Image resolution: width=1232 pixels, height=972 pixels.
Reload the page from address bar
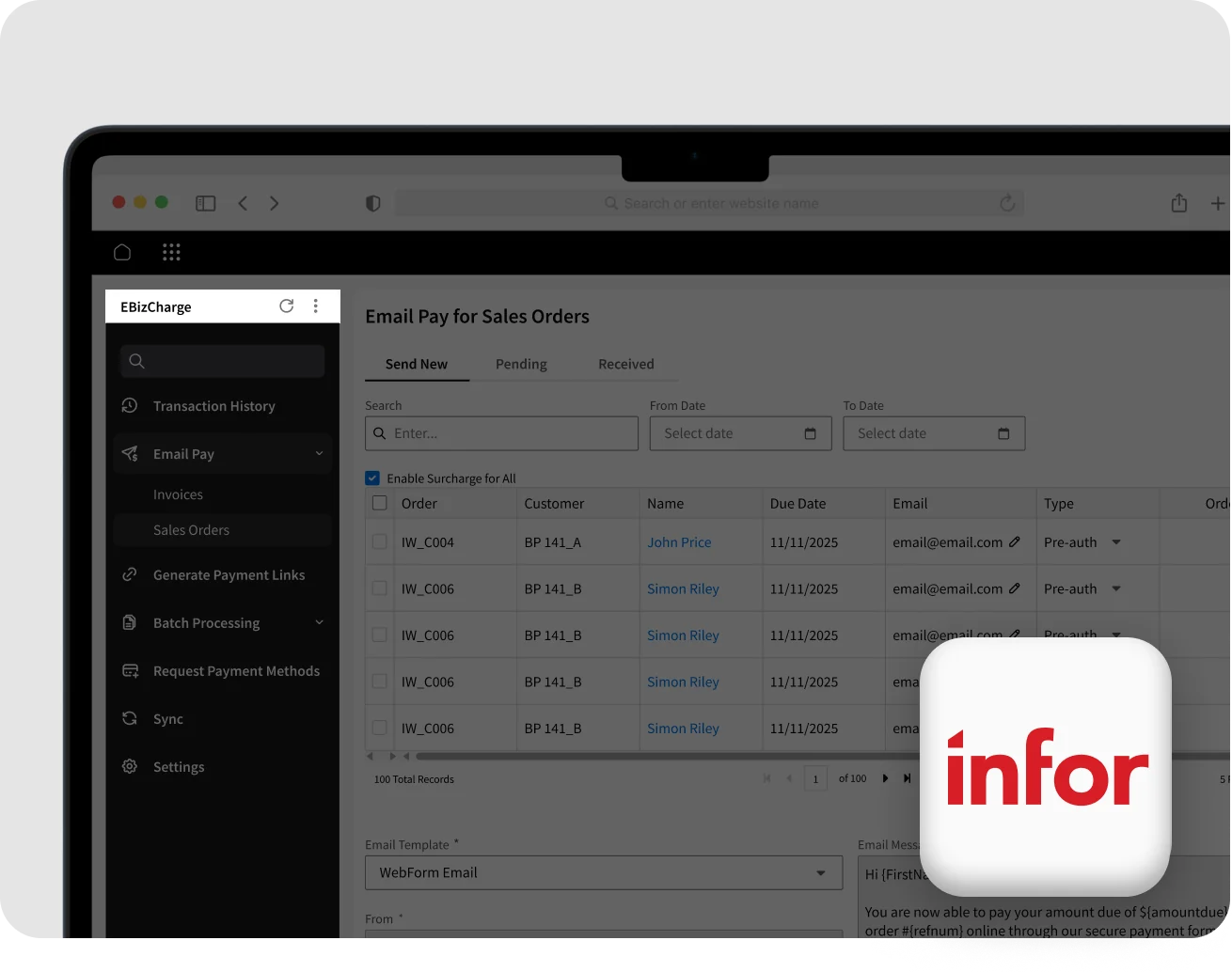point(1007,203)
